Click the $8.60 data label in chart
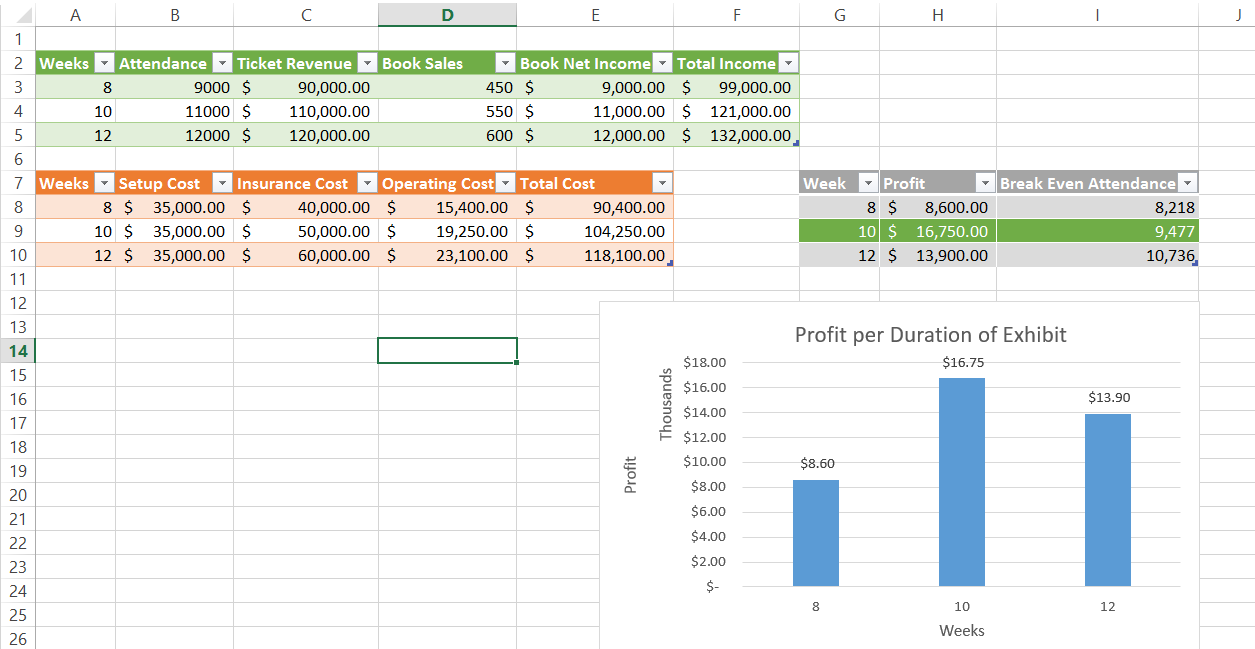The height and width of the screenshot is (649, 1255). point(817,464)
